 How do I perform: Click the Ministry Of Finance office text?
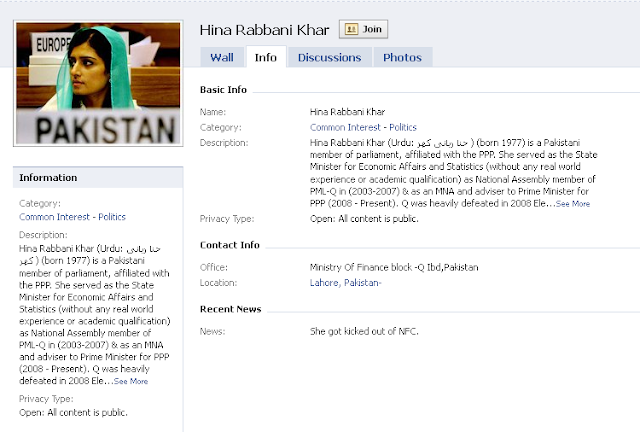(x=394, y=267)
